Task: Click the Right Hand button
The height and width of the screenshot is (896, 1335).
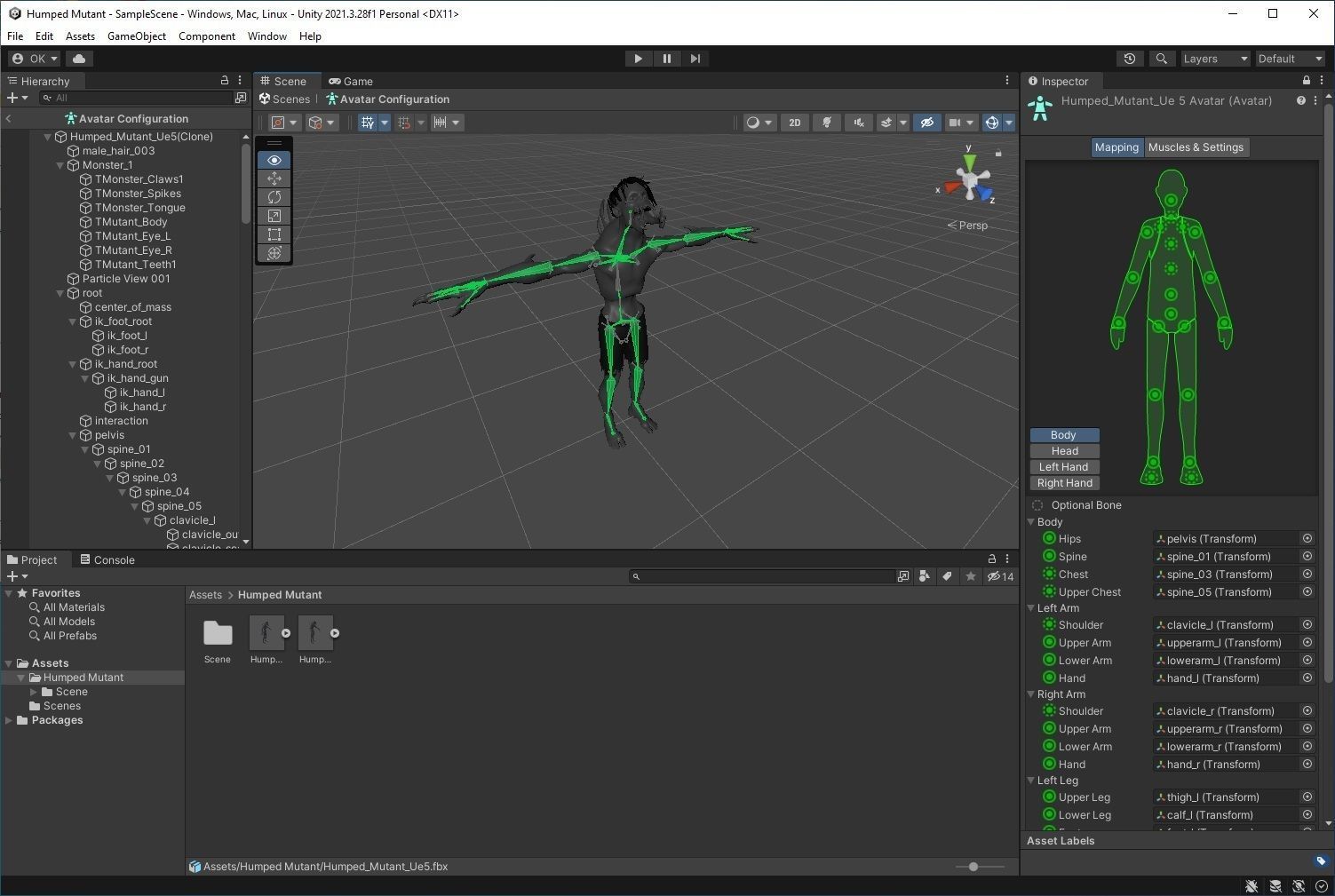Action: [1064, 483]
